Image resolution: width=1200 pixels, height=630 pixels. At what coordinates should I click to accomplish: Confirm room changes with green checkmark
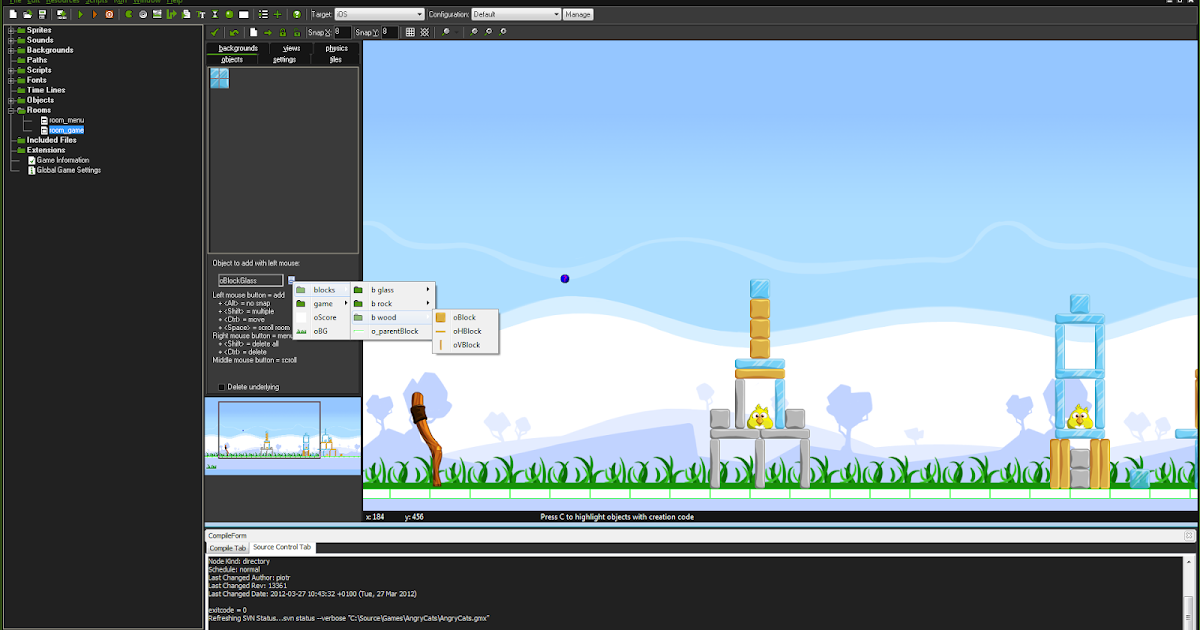(215, 33)
